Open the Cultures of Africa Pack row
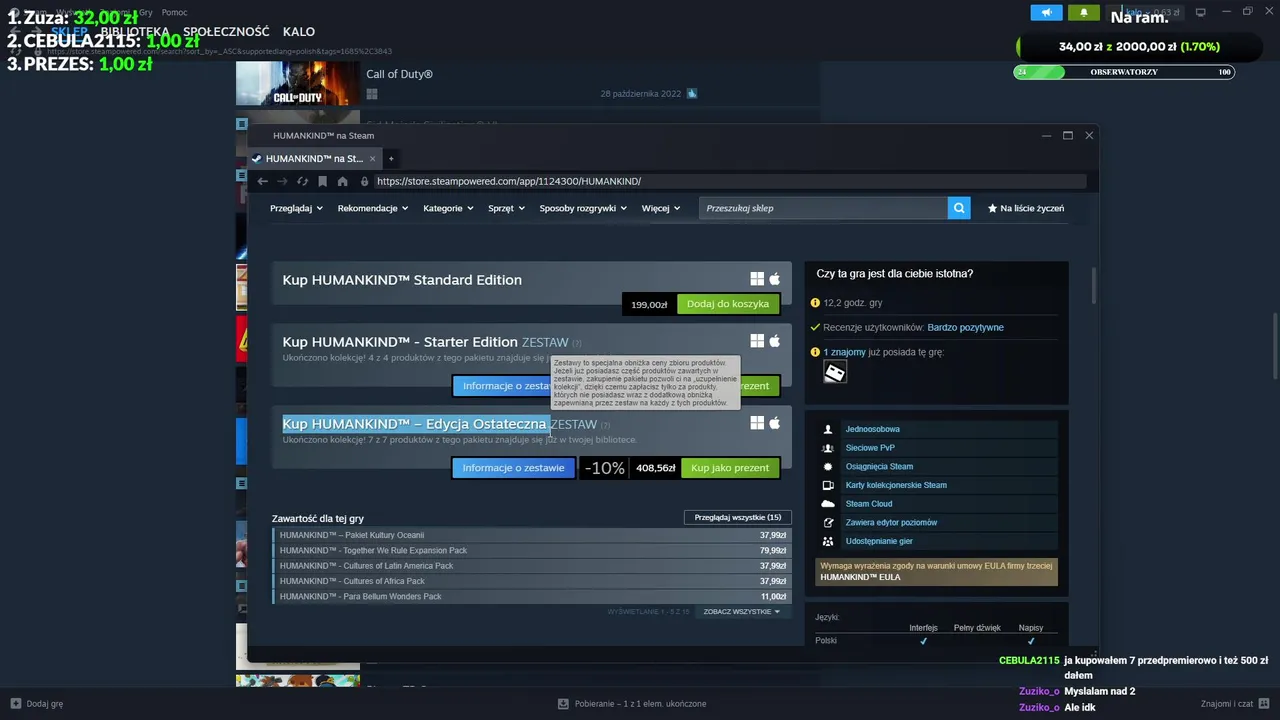The image size is (1280, 720). pyautogui.click(x=532, y=581)
